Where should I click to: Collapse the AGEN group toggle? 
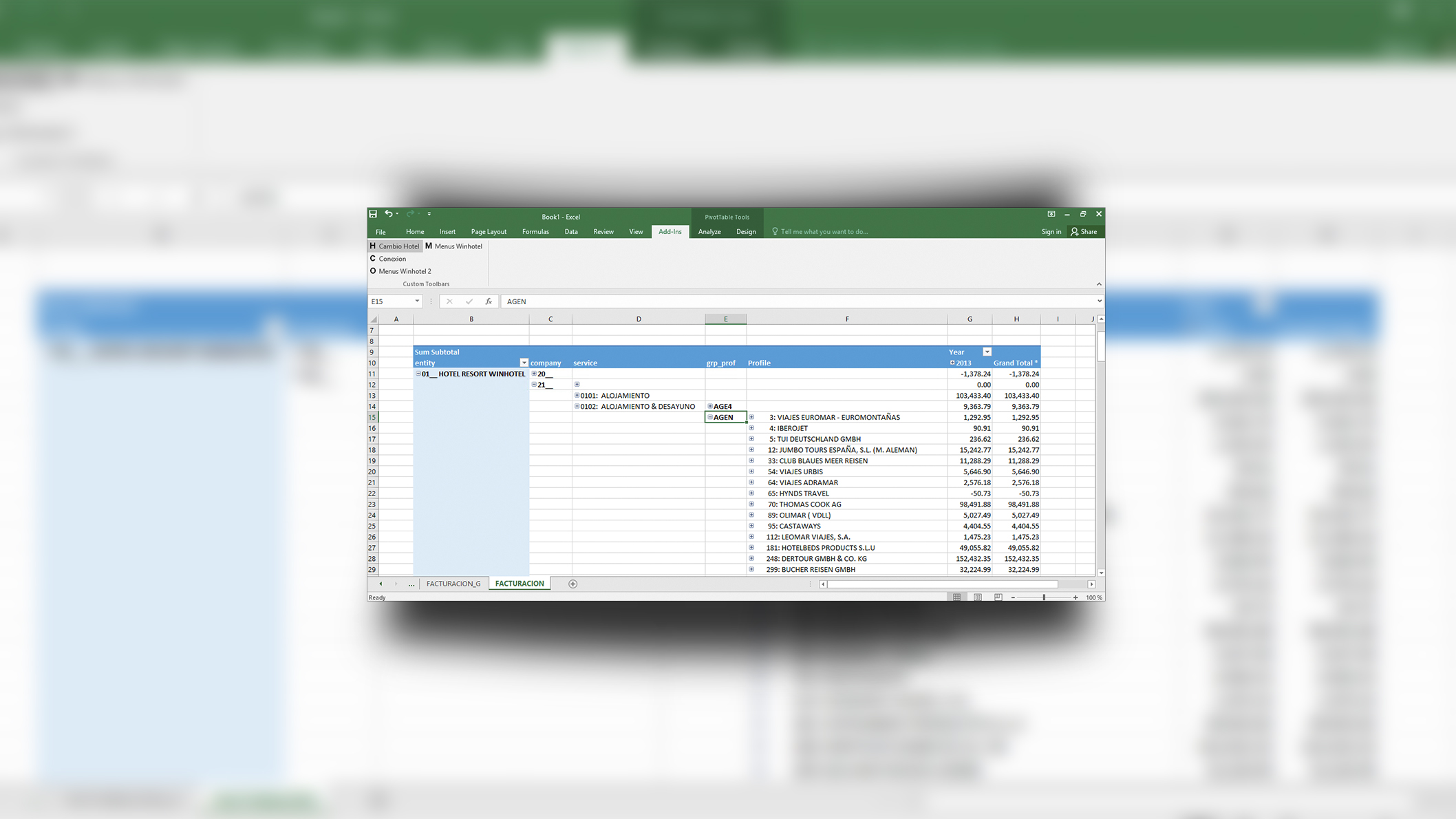click(710, 417)
